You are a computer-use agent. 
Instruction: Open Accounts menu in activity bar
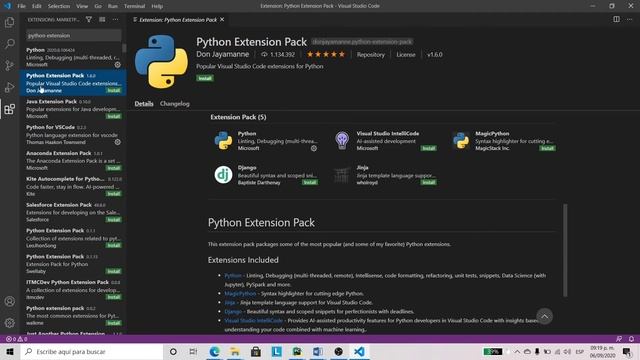9,301
